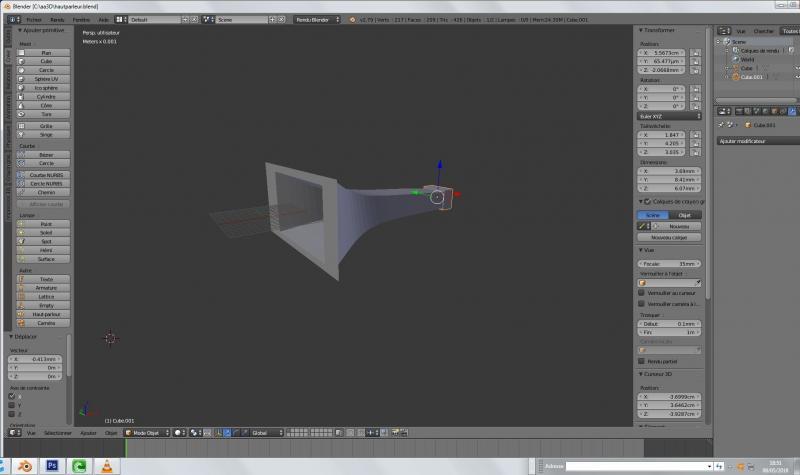Add a Soleil (sun) lamp
800x475 pixels.
tap(46, 233)
